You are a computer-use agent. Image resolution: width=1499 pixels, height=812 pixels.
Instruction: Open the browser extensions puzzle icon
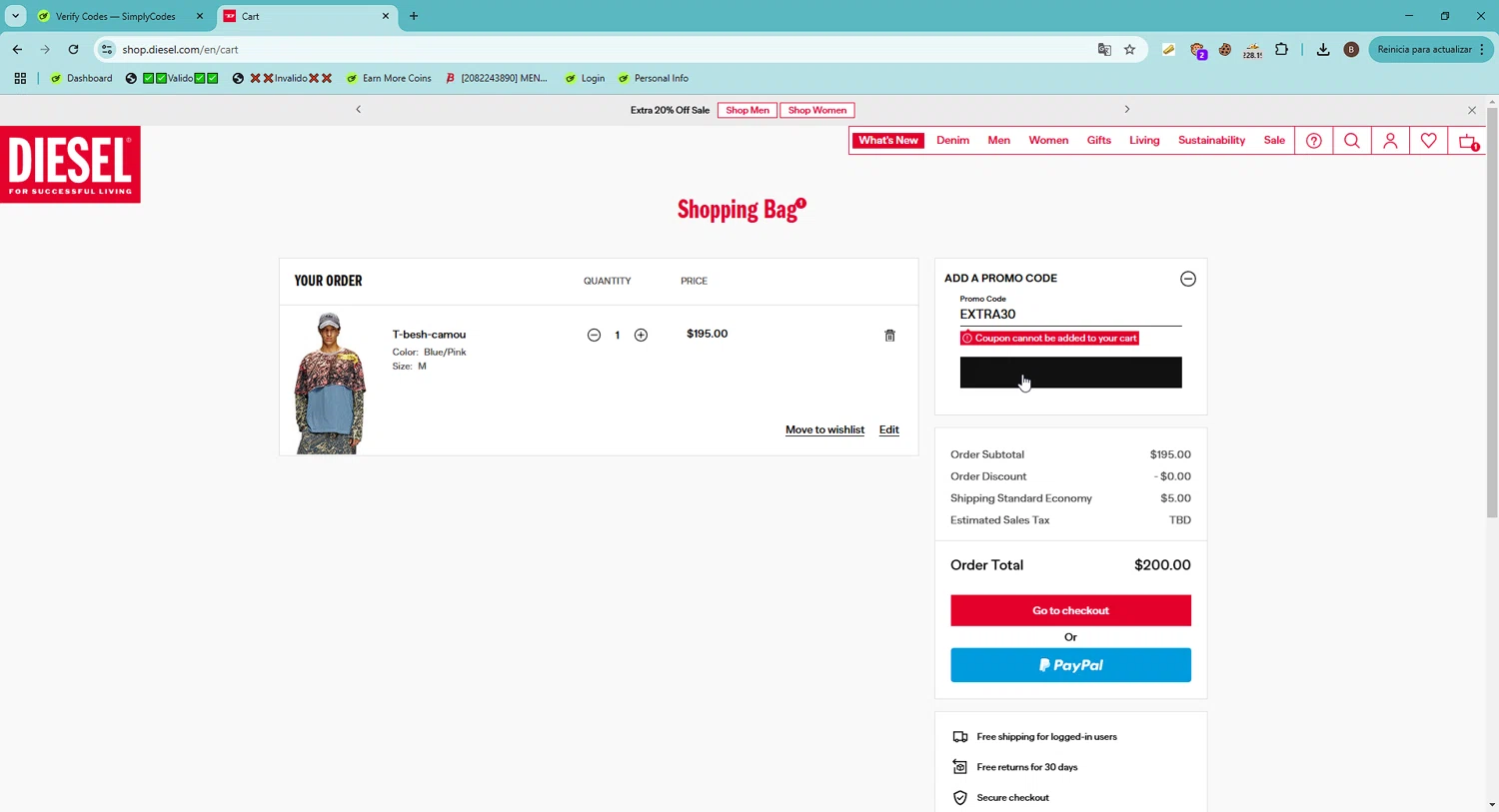[x=1281, y=49]
